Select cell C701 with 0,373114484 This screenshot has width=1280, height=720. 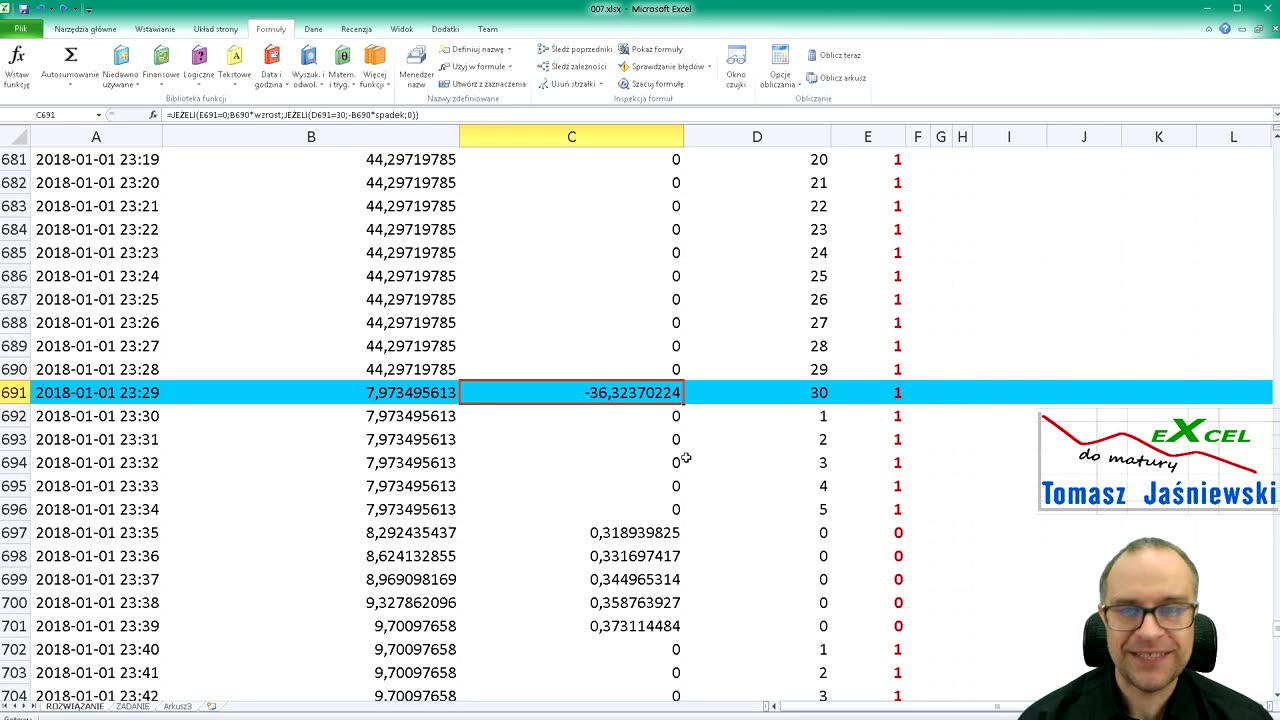coord(571,626)
